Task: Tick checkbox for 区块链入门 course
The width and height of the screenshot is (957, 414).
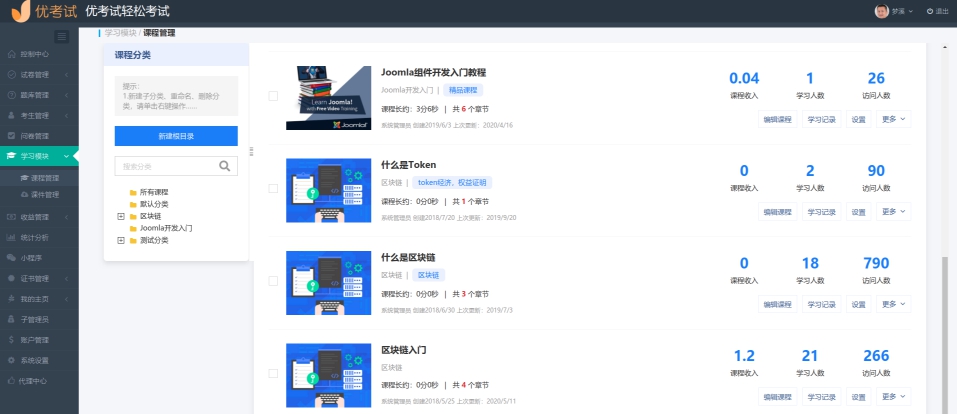Action: pos(273,373)
